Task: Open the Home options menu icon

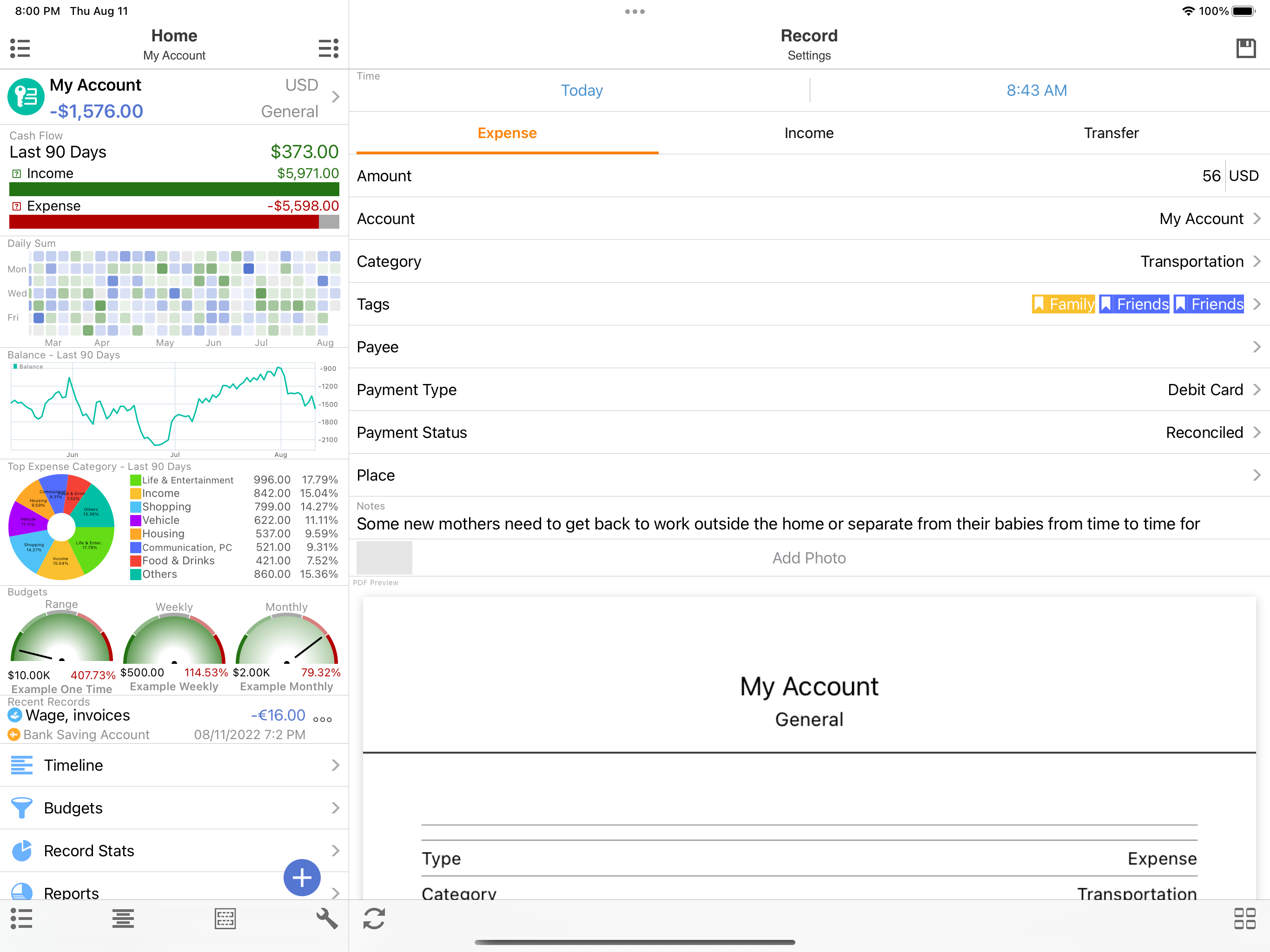Action: click(328, 48)
